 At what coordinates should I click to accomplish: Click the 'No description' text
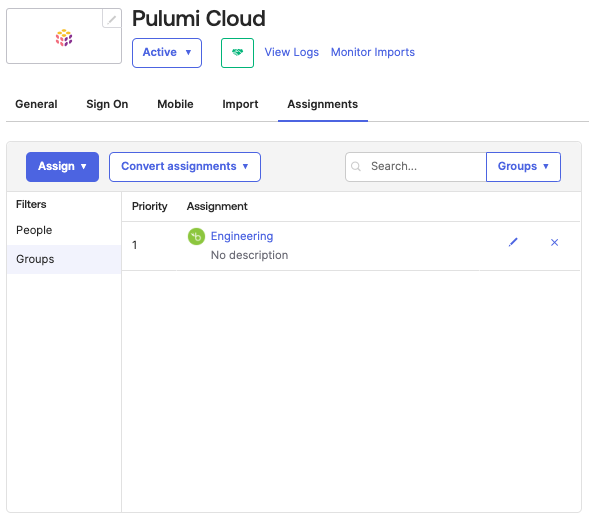(x=249, y=255)
